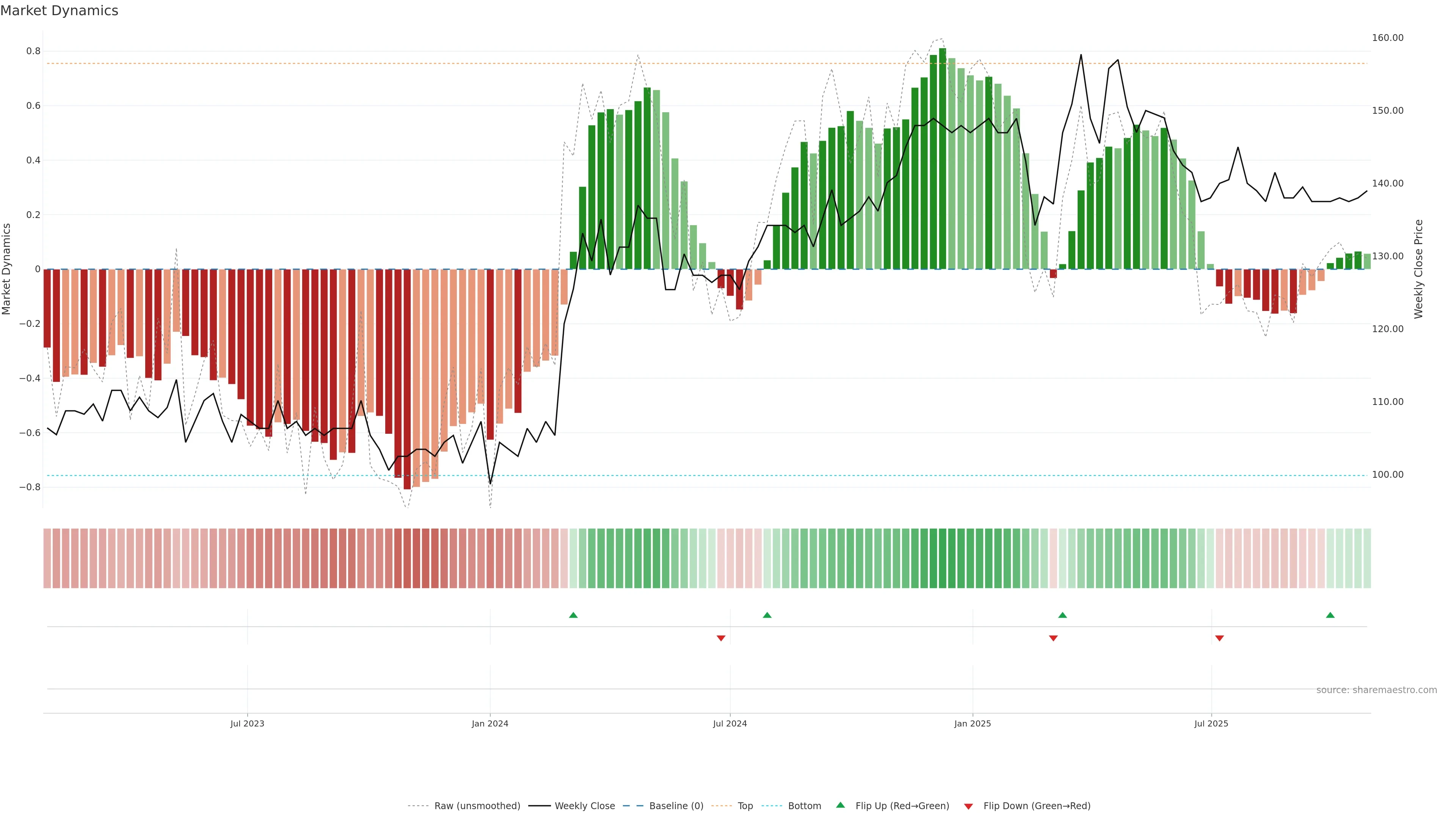The height and width of the screenshot is (819, 1456).
Task: Click the Jul 2025 x-axis label
Action: 1211,723
